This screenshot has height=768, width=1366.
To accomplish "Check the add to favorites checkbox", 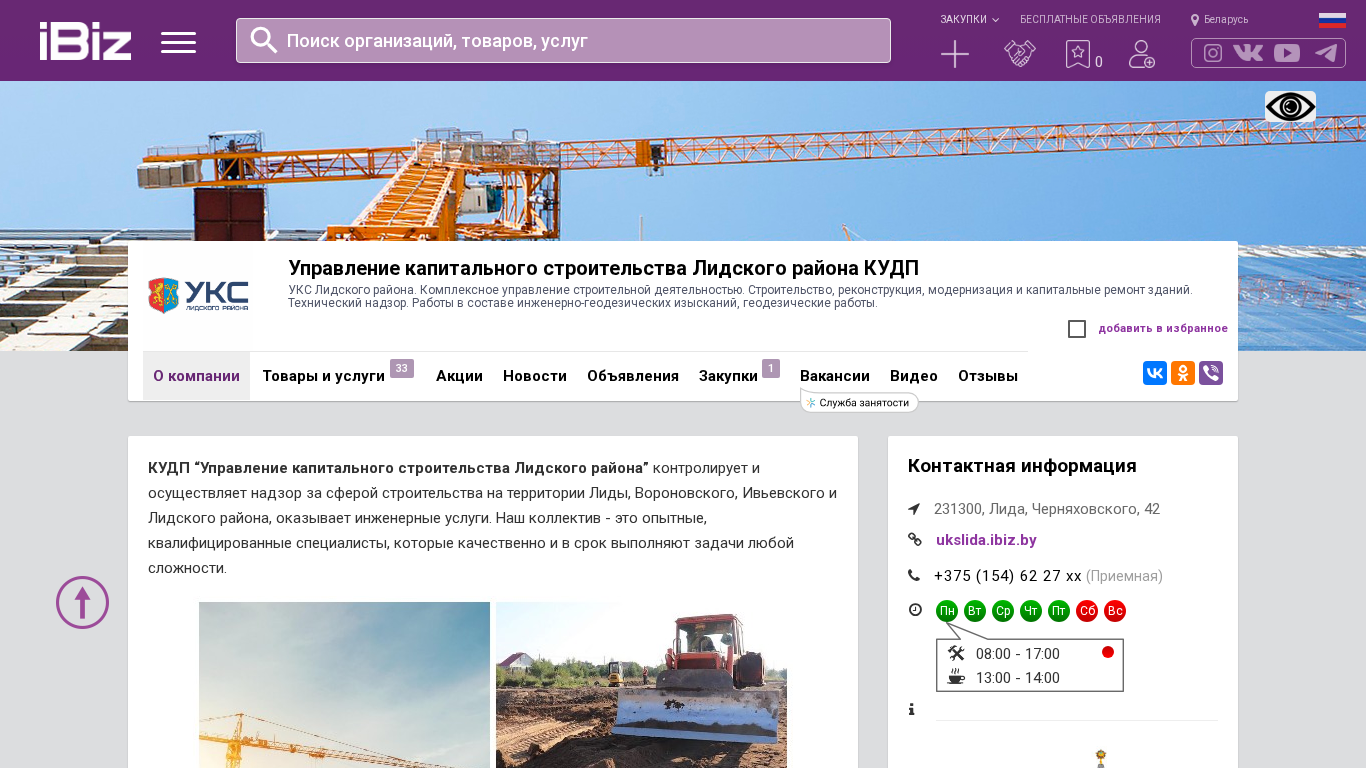I will click(x=1077, y=329).
